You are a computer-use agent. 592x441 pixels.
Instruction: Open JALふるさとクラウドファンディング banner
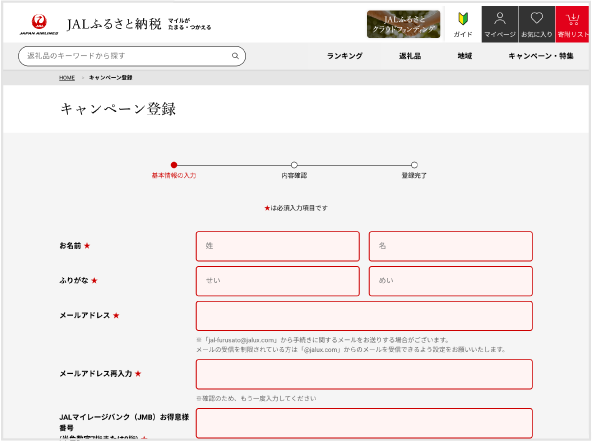pyautogui.click(x=403, y=24)
